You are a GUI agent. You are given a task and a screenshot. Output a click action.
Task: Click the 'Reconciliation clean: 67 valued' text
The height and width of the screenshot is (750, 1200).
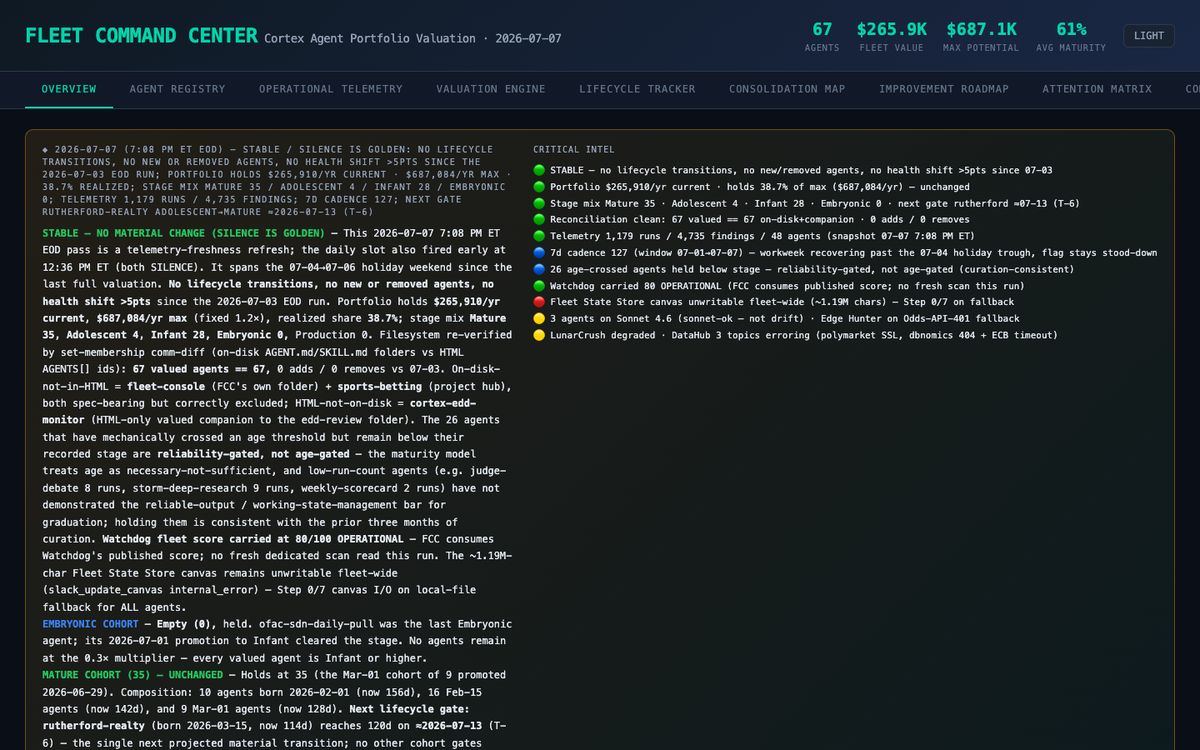tap(641, 220)
